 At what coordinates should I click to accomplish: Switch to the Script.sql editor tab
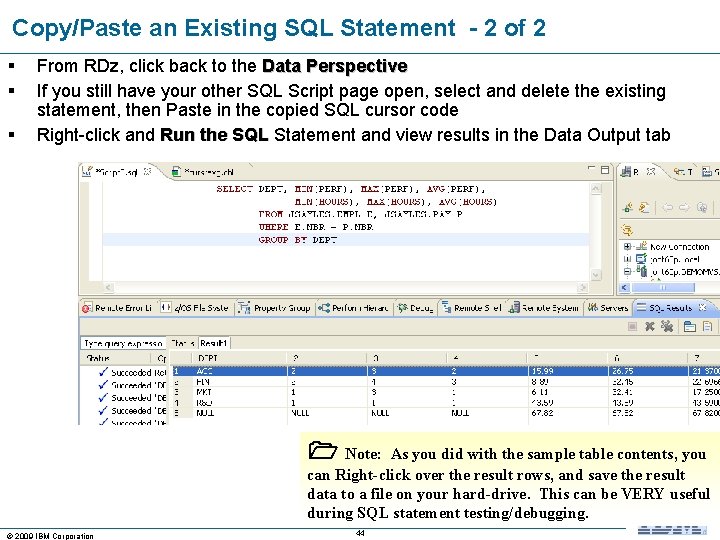(116, 172)
